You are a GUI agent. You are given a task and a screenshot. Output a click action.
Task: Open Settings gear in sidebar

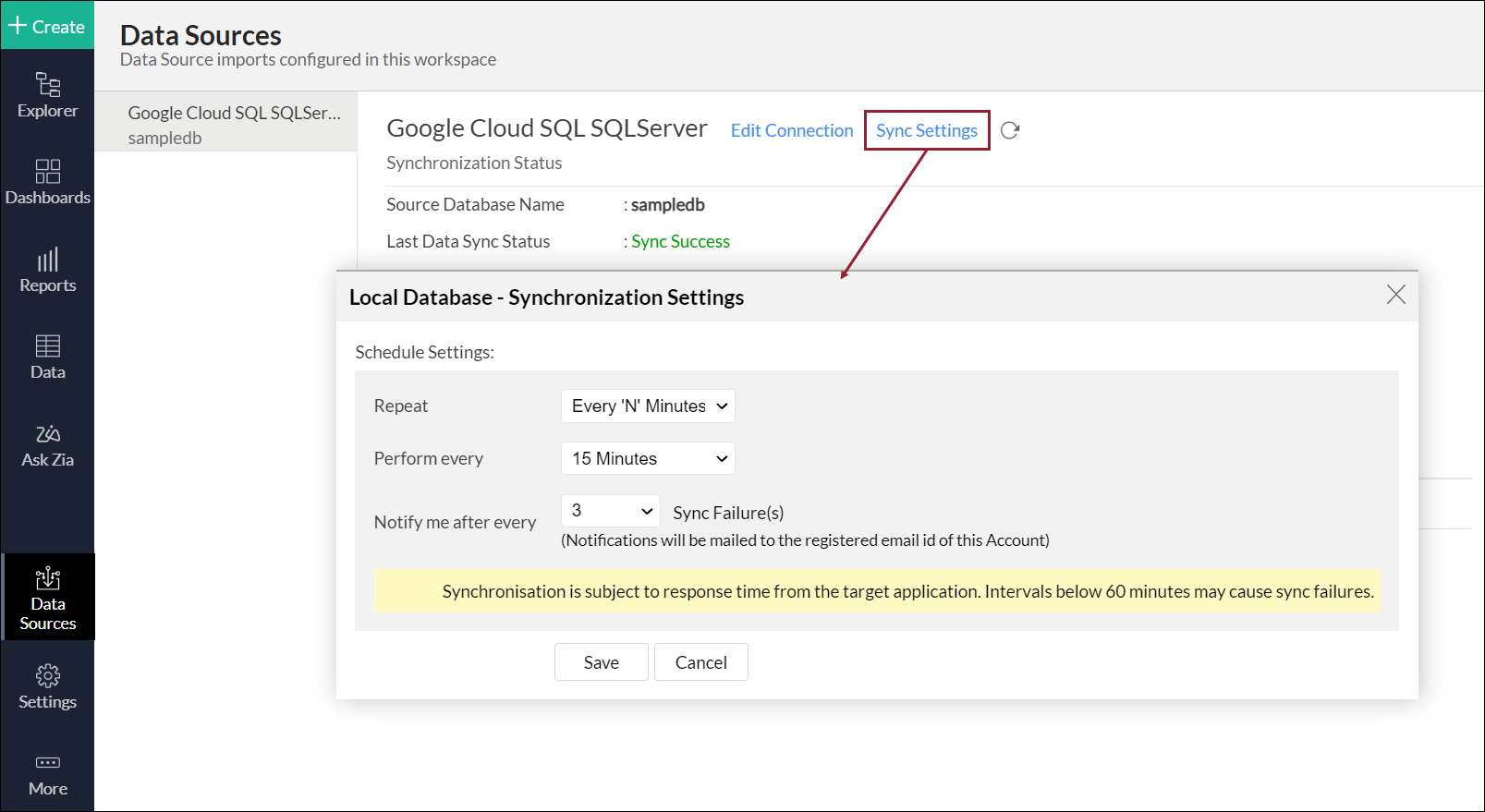(x=47, y=686)
